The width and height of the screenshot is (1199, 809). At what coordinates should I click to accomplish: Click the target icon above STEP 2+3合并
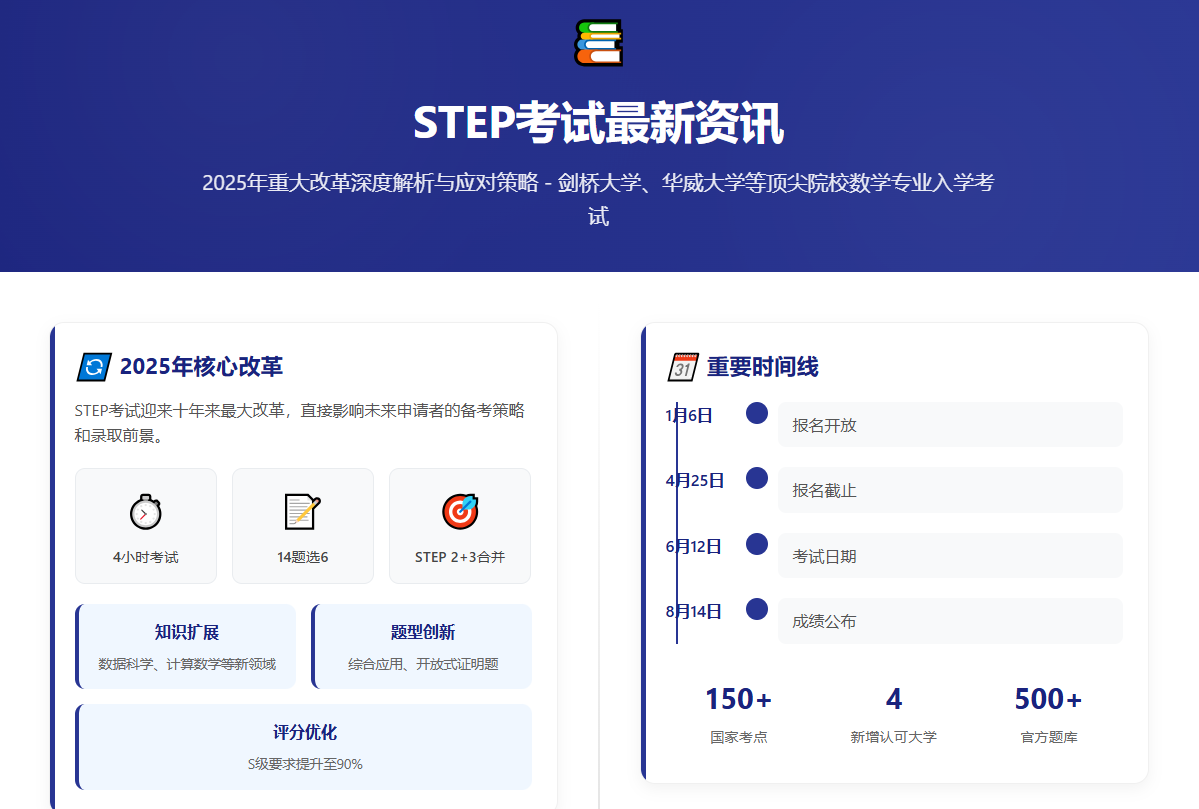[460, 511]
